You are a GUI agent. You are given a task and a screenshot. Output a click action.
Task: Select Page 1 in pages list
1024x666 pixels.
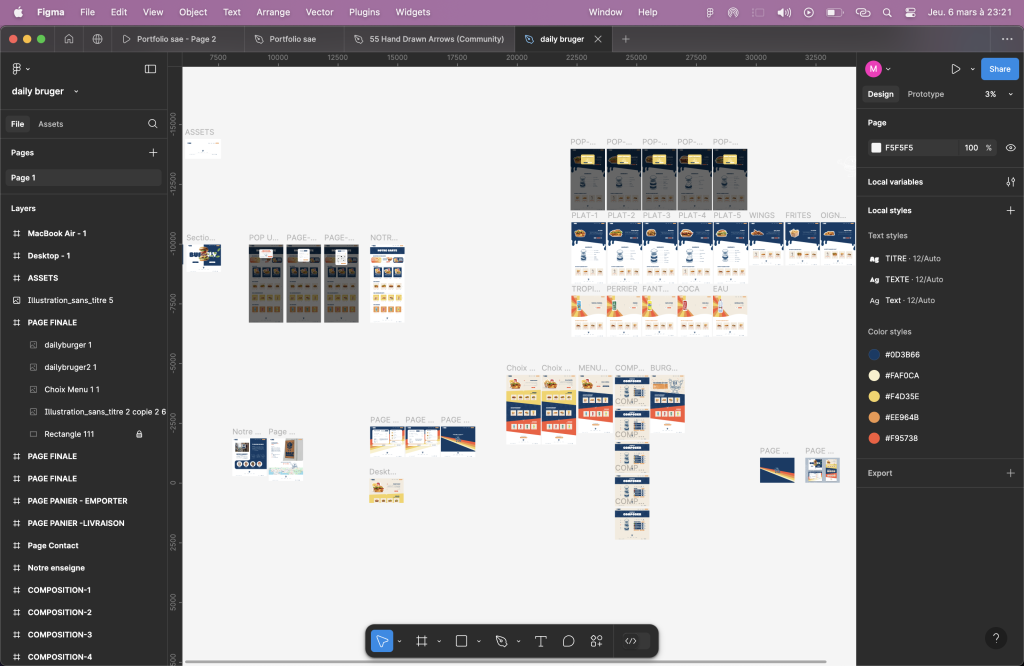[x=84, y=178]
